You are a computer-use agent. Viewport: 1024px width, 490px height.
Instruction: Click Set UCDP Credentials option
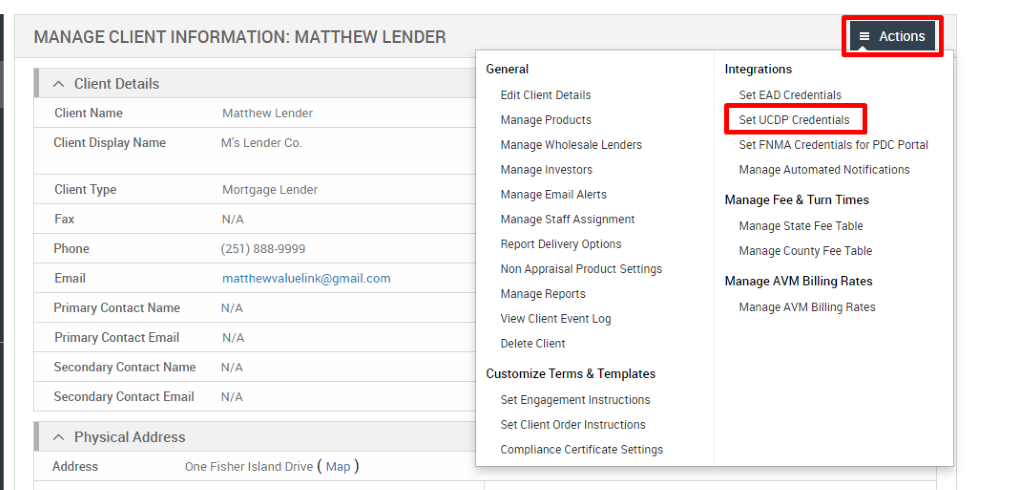tap(794, 120)
